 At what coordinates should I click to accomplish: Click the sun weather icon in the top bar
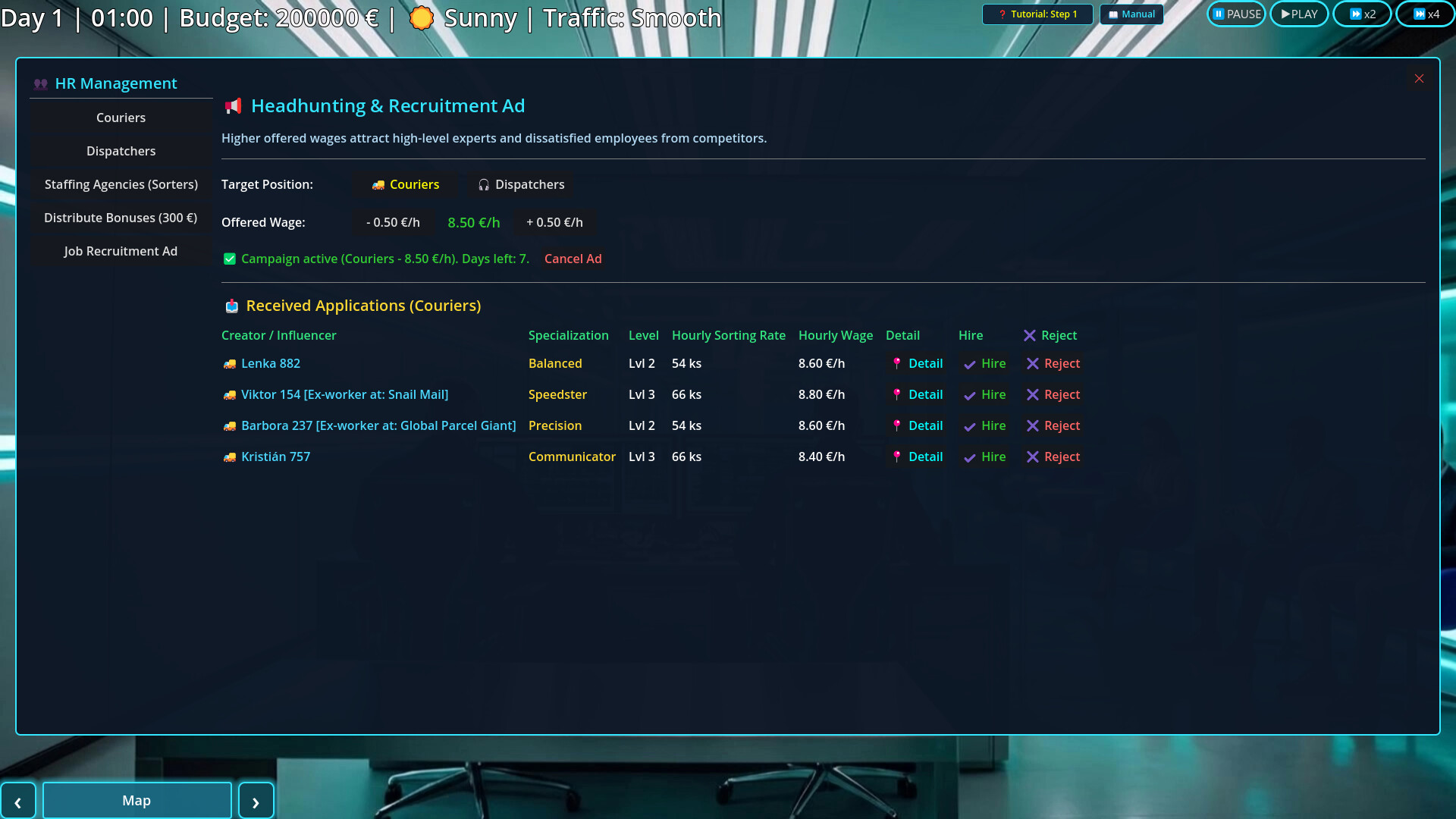pyautogui.click(x=422, y=18)
